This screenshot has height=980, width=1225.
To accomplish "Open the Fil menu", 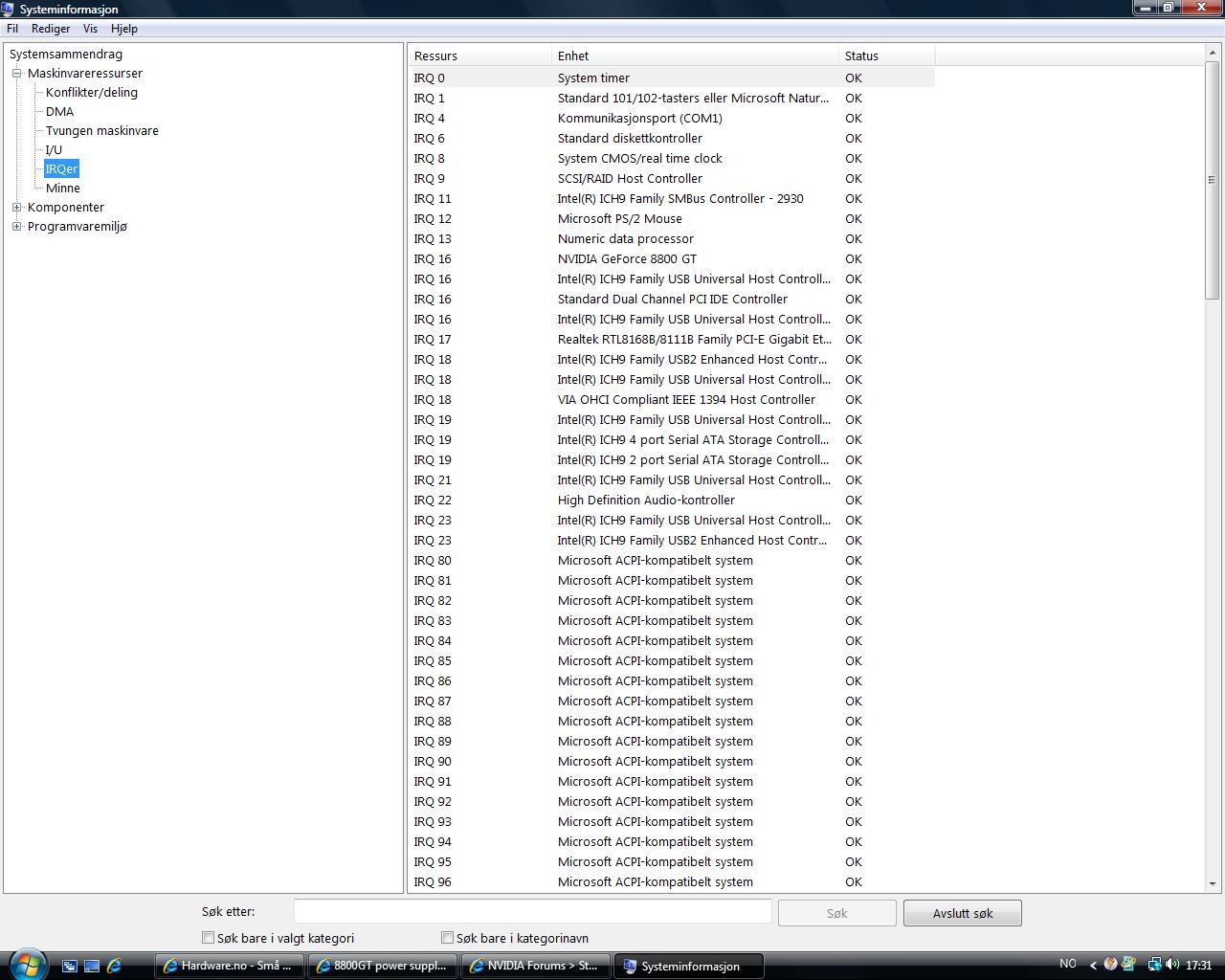I will pos(12,29).
